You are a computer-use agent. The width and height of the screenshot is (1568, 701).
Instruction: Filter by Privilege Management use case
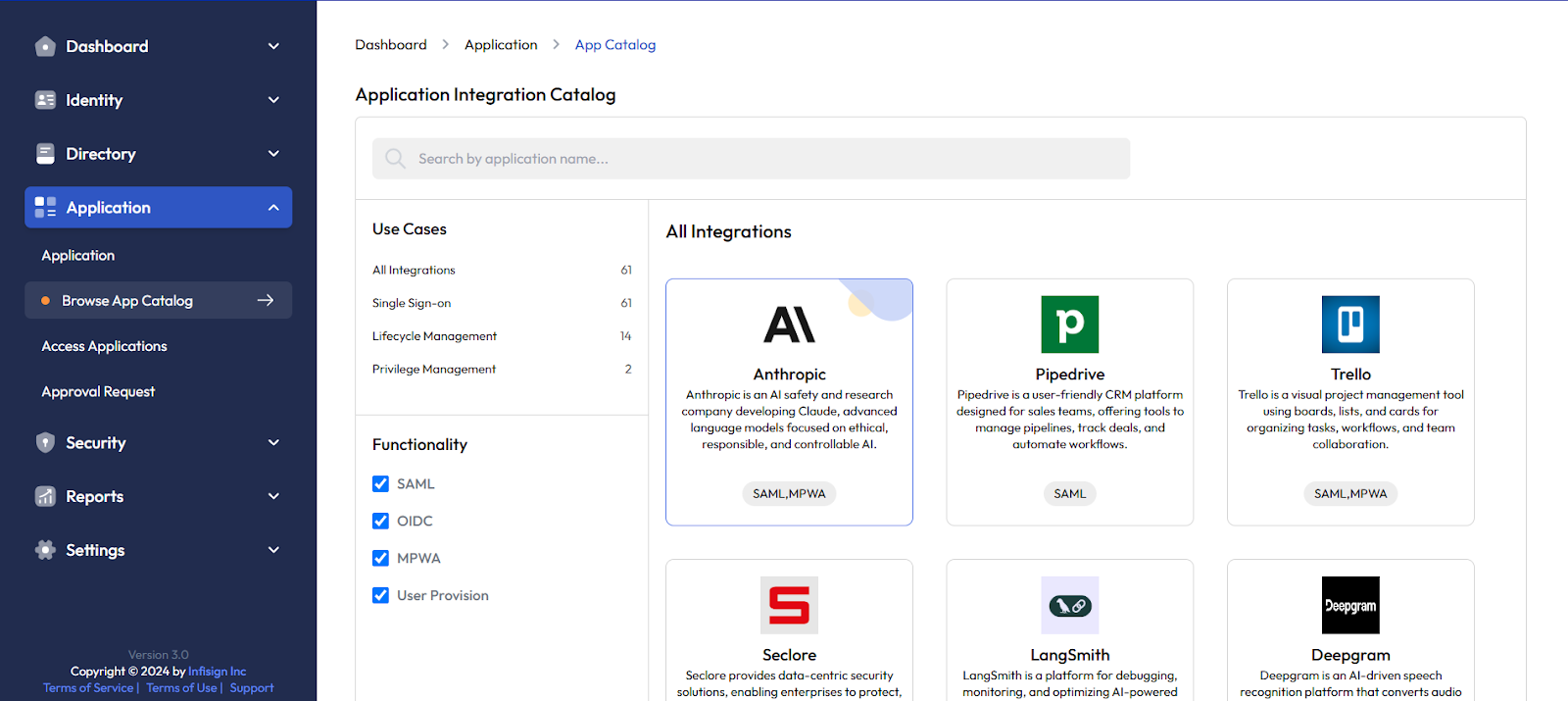[x=502, y=369]
